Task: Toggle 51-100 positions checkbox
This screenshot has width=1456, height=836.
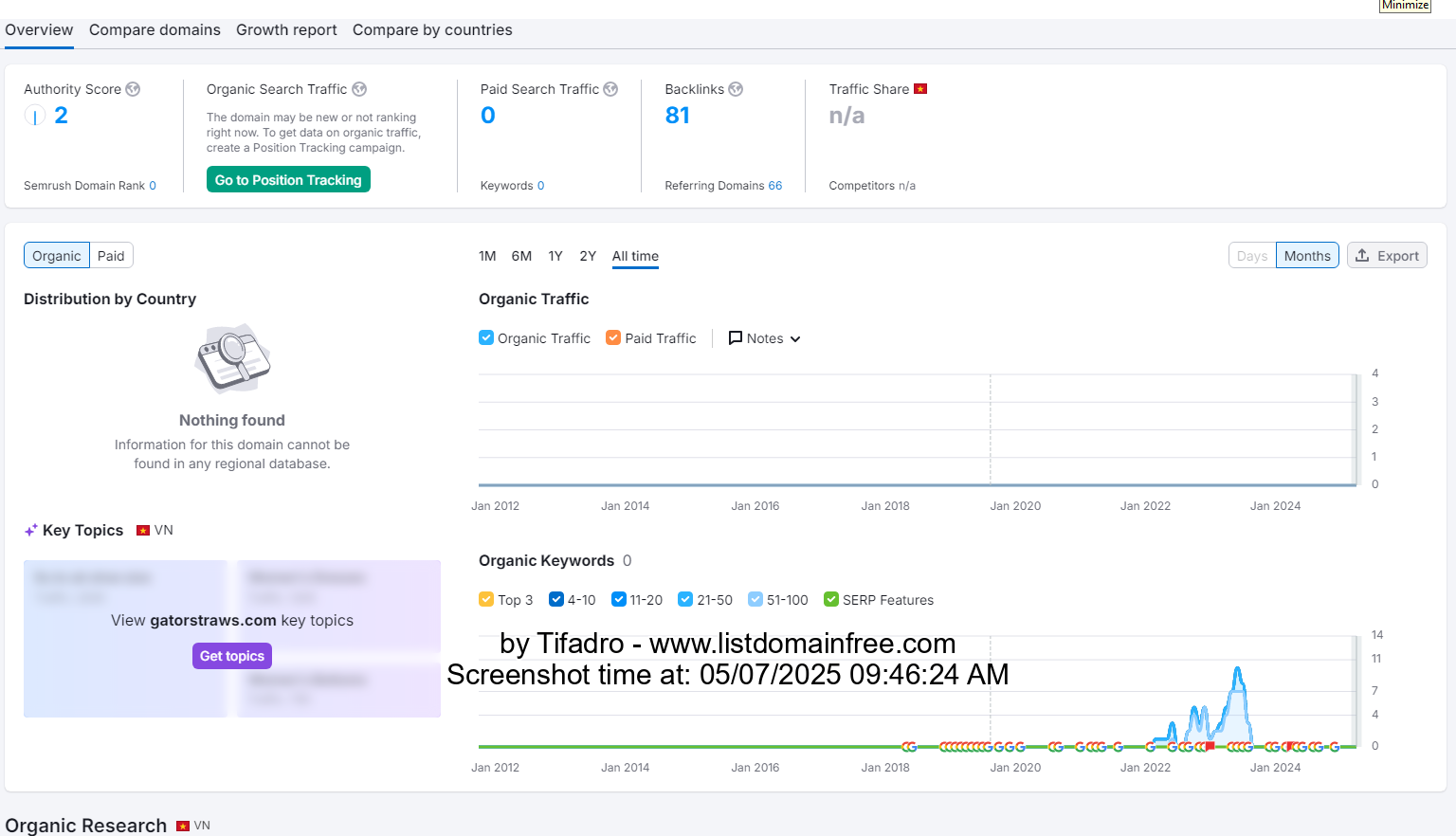Action: (x=755, y=599)
